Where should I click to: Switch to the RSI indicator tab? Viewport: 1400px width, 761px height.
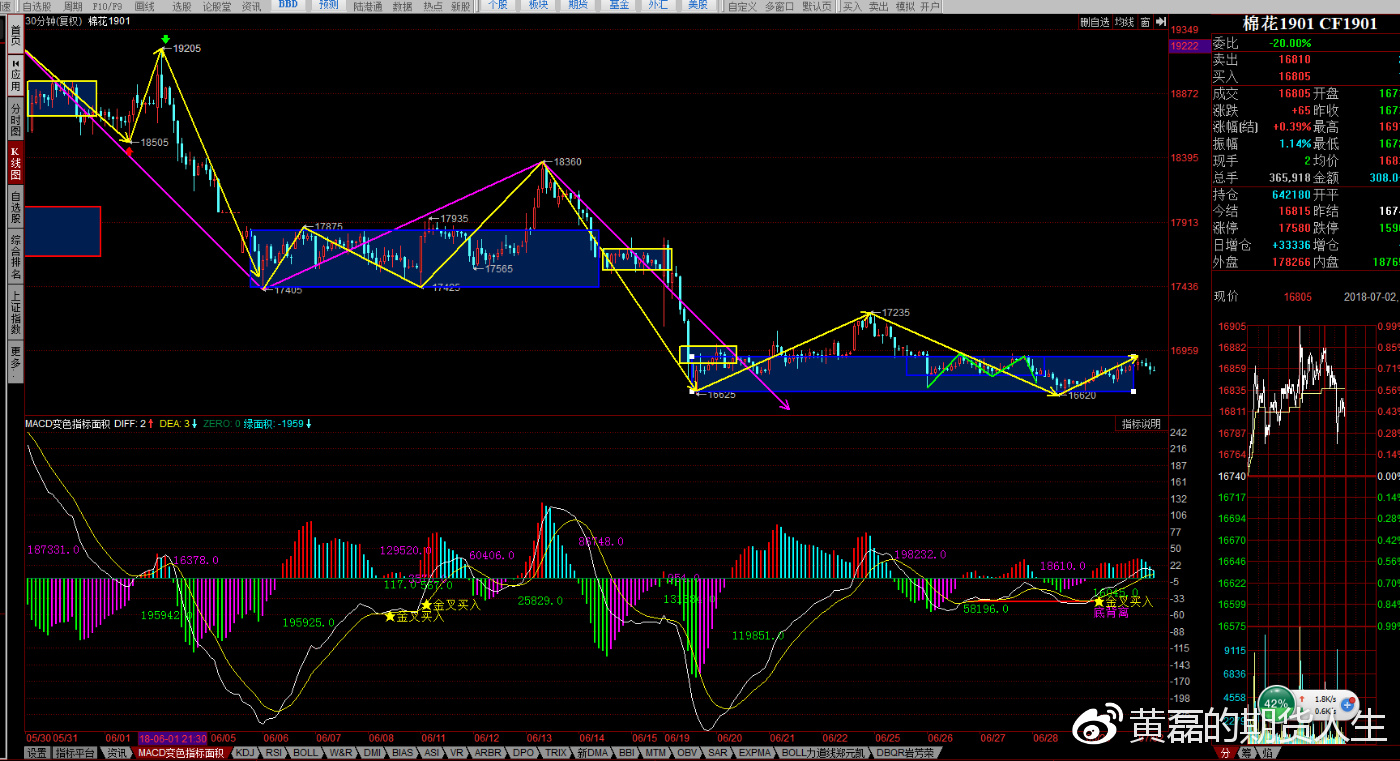(x=274, y=753)
